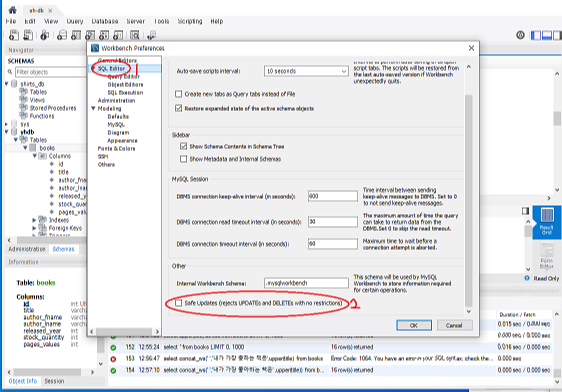Expand the sys schema node
The height and width of the screenshot is (392, 562).
click(x=6, y=124)
